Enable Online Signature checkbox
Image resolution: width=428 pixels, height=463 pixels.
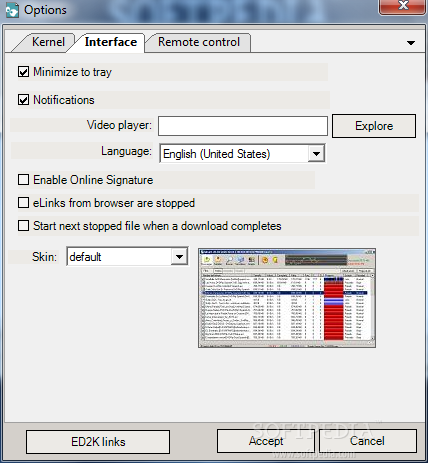coord(23,180)
